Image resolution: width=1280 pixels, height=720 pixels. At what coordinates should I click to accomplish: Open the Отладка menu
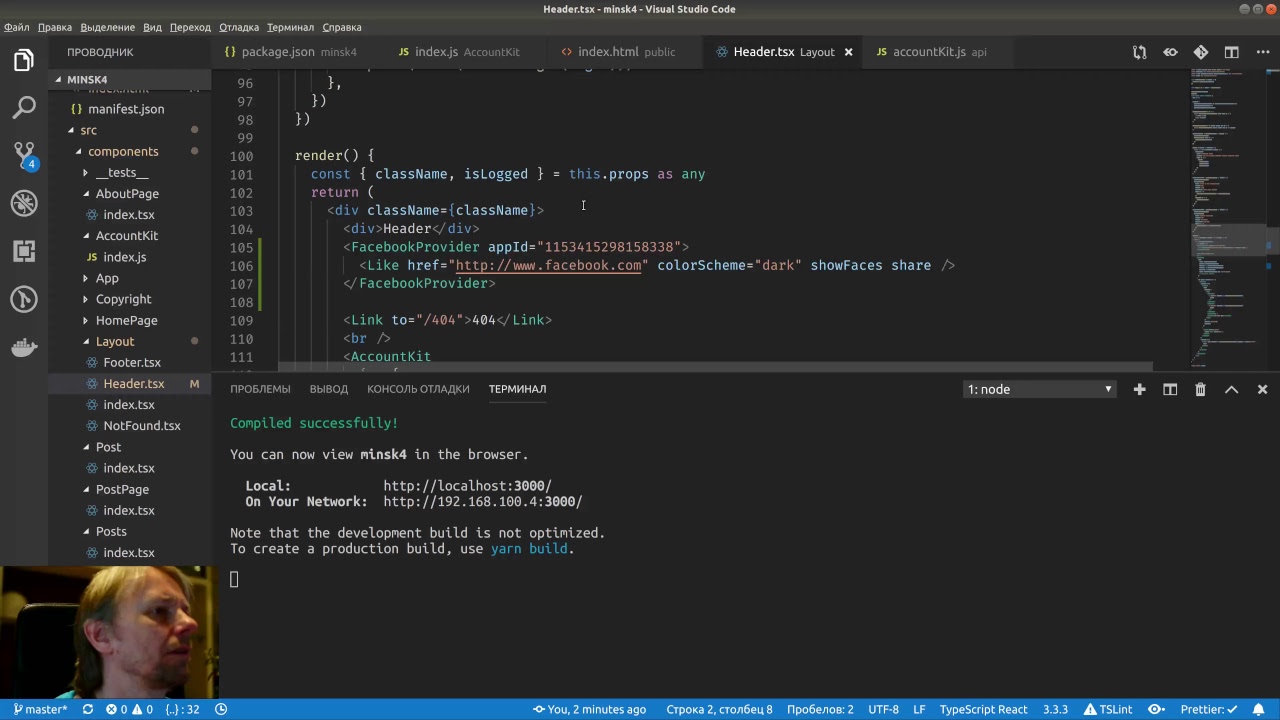click(239, 27)
